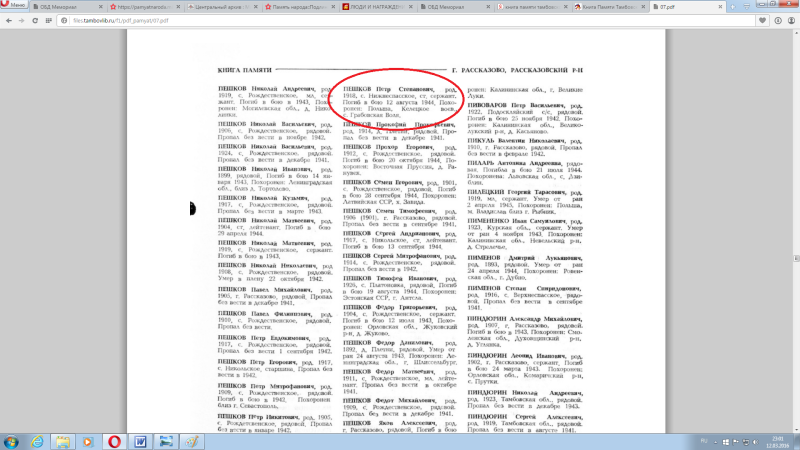Click the ПИМЕНОВ Степан Спиридонович entry

[x=525, y=298]
